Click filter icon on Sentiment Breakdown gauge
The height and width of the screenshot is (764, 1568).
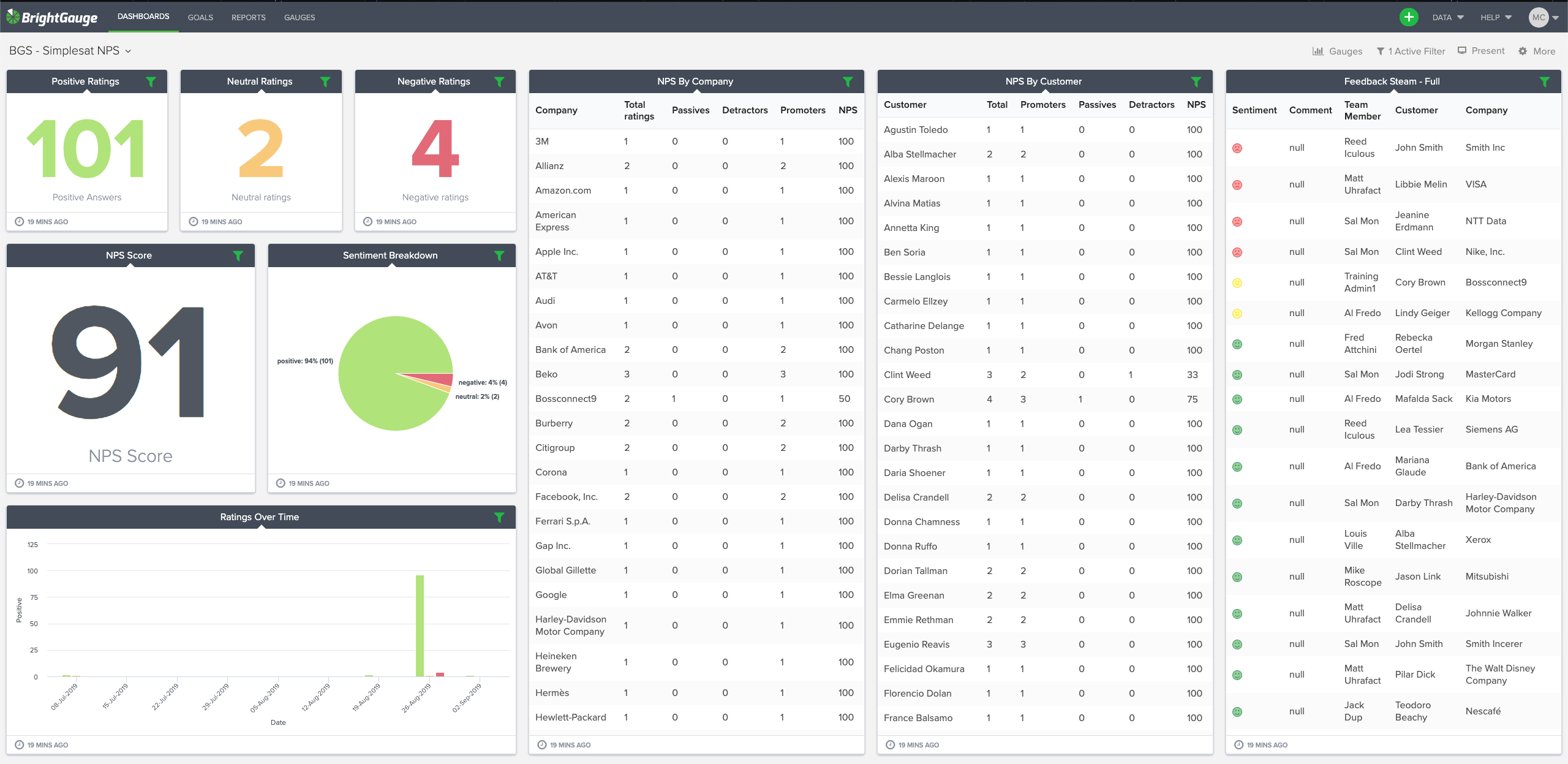pyautogui.click(x=499, y=255)
